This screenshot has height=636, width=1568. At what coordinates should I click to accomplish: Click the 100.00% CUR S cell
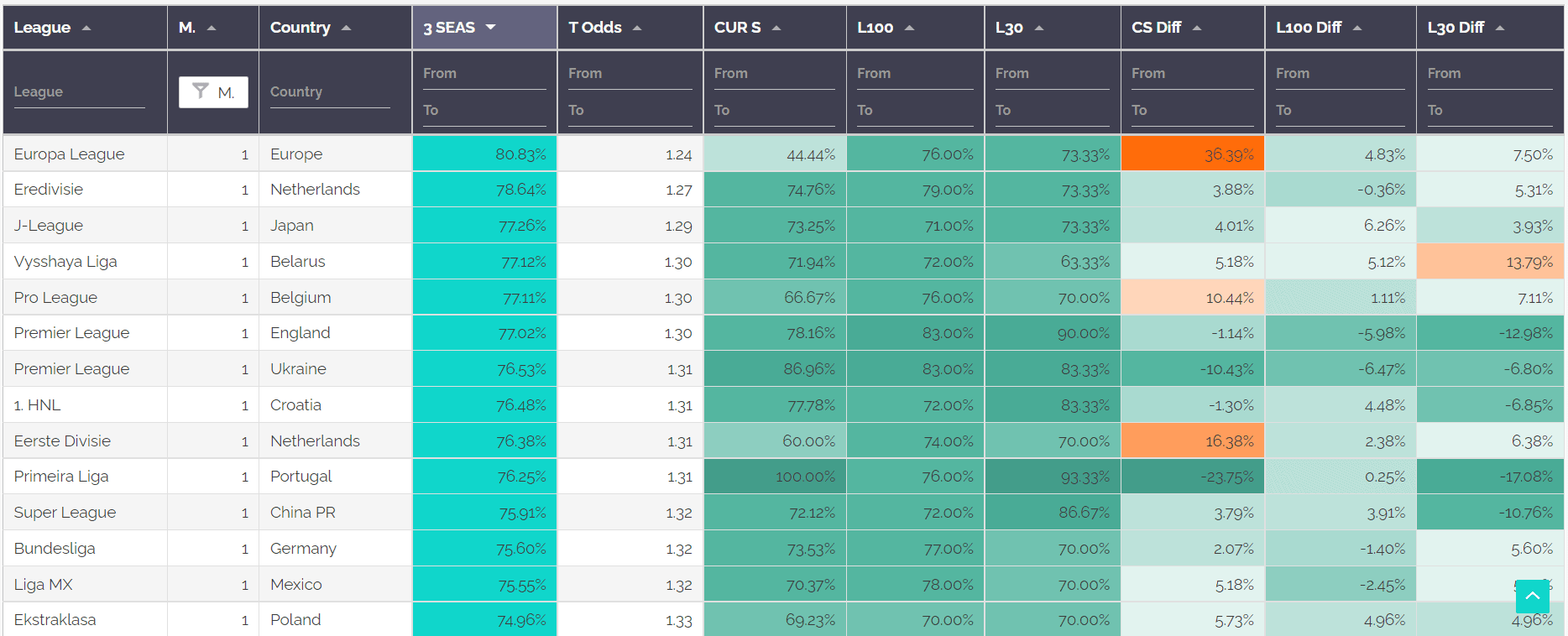coord(775,477)
